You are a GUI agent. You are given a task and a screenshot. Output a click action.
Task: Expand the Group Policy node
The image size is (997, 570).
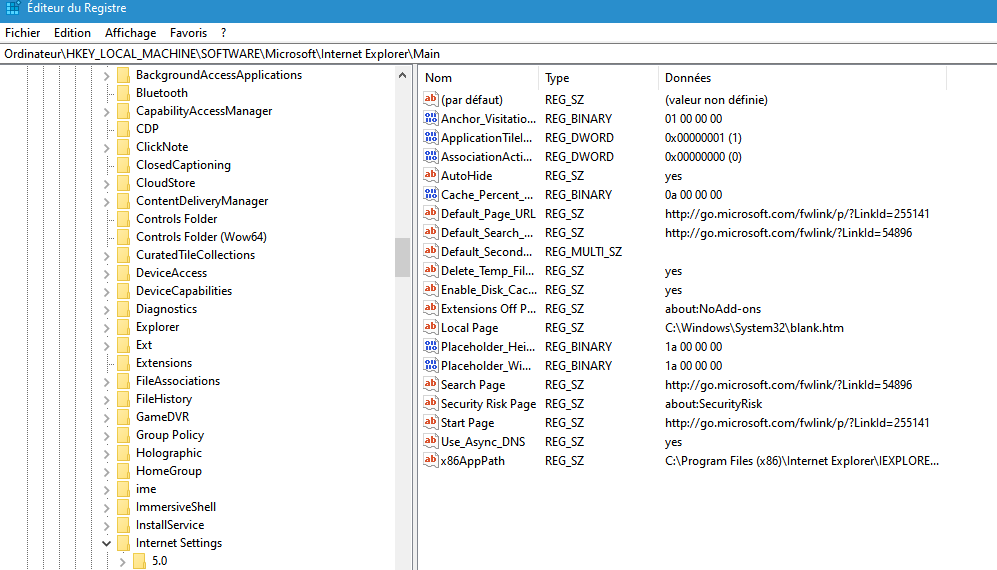click(106, 436)
